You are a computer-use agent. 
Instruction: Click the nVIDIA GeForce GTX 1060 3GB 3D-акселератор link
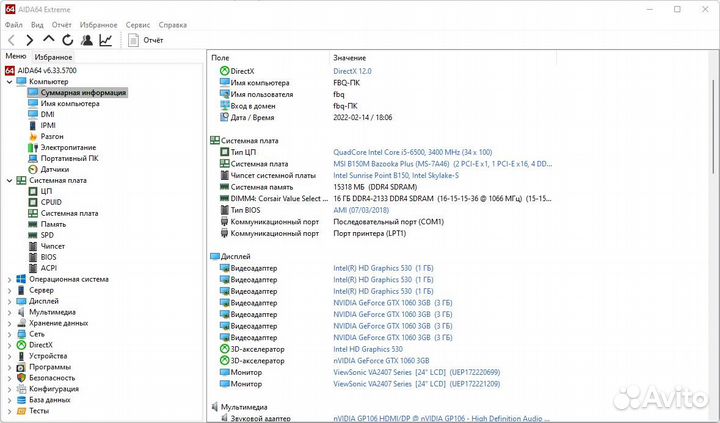pyautogui.click(x=381, y=361)
